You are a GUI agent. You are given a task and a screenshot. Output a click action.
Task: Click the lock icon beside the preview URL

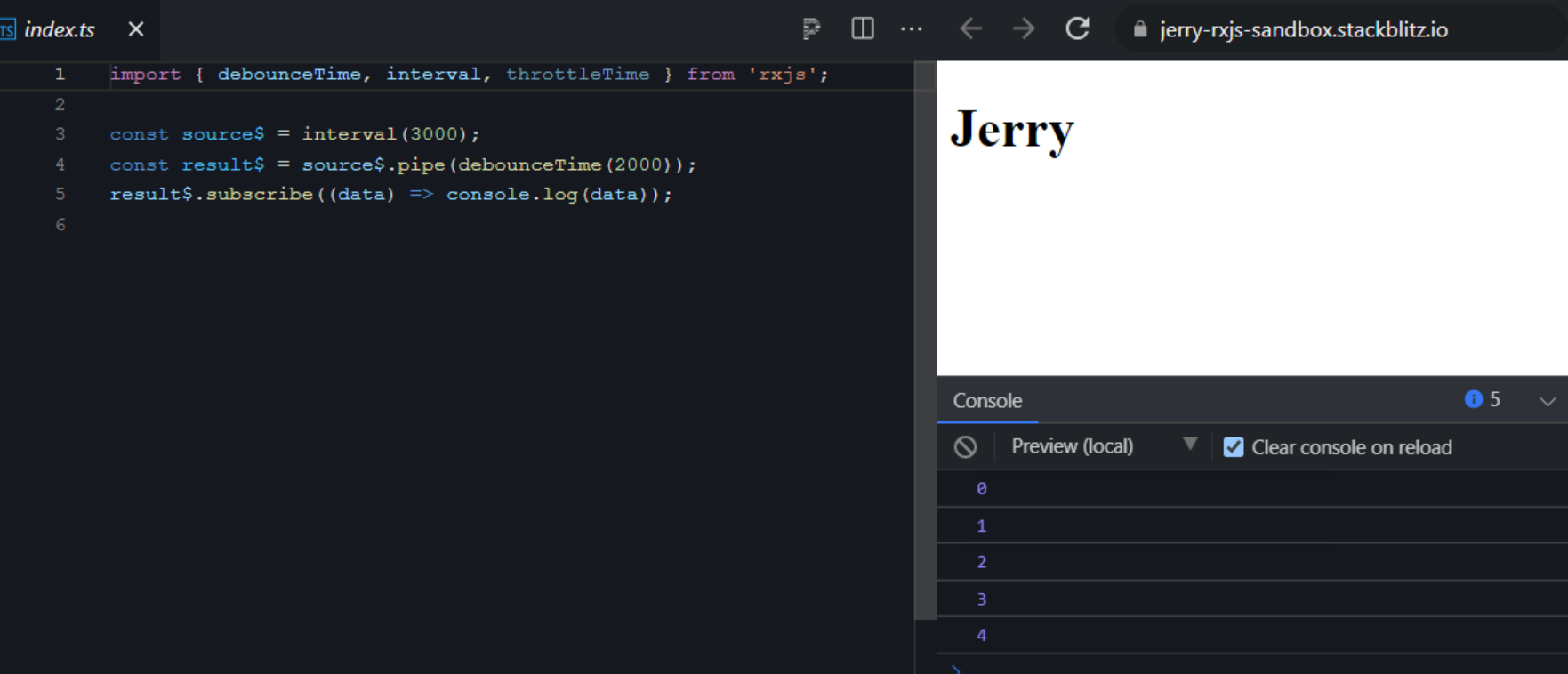[1140, 29]
